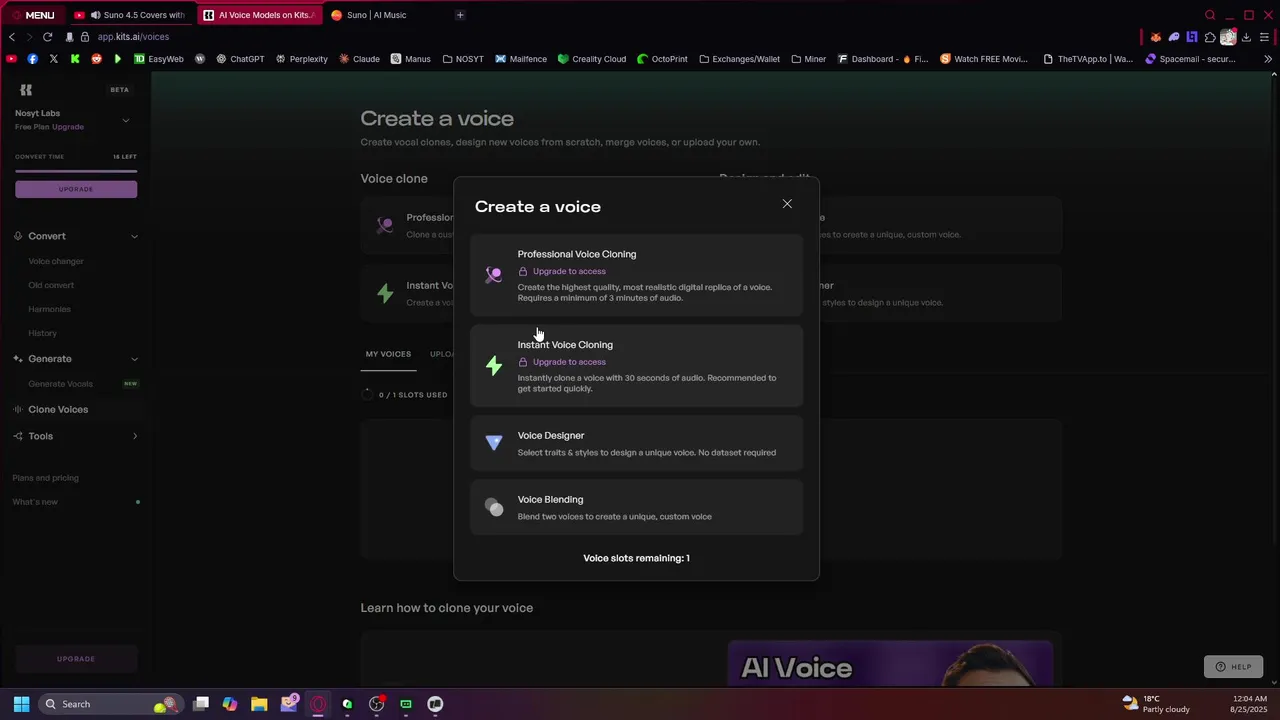Click the green lightning Instant Voice Cloning icon in dialog
The height and width of the screenshot is (720, 1280).
[494, 366]
